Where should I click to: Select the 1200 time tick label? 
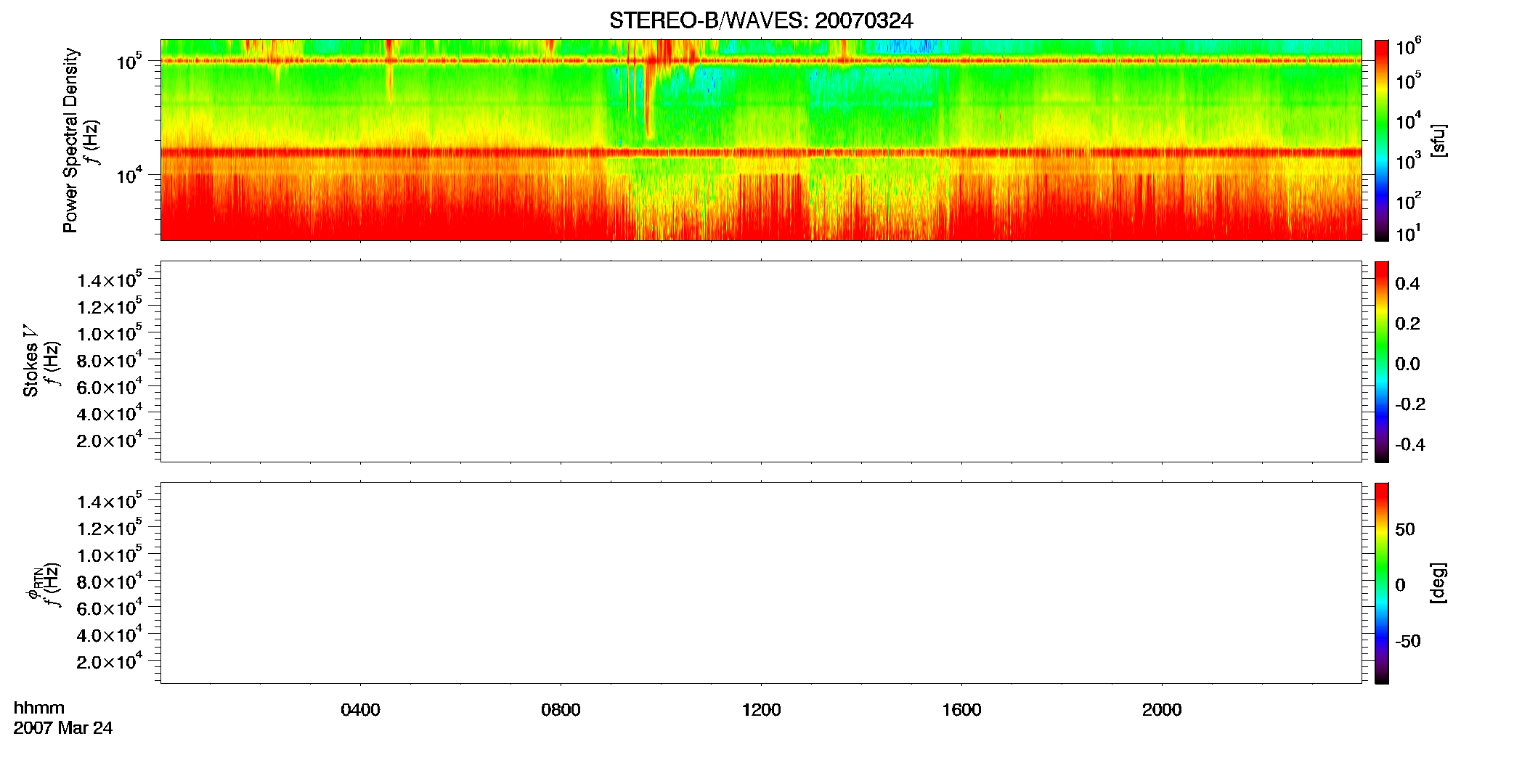pos(761,710)
